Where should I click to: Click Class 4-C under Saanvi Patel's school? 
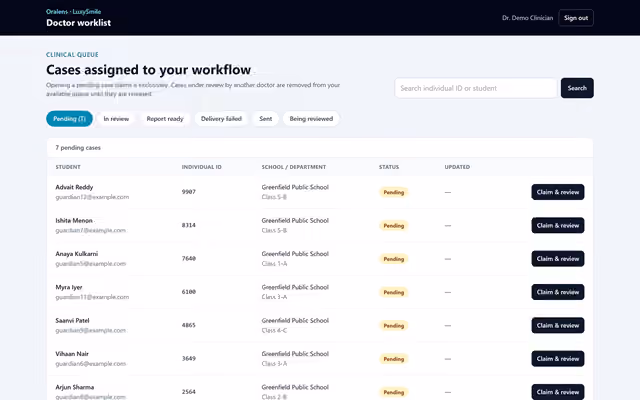point(274,330)
